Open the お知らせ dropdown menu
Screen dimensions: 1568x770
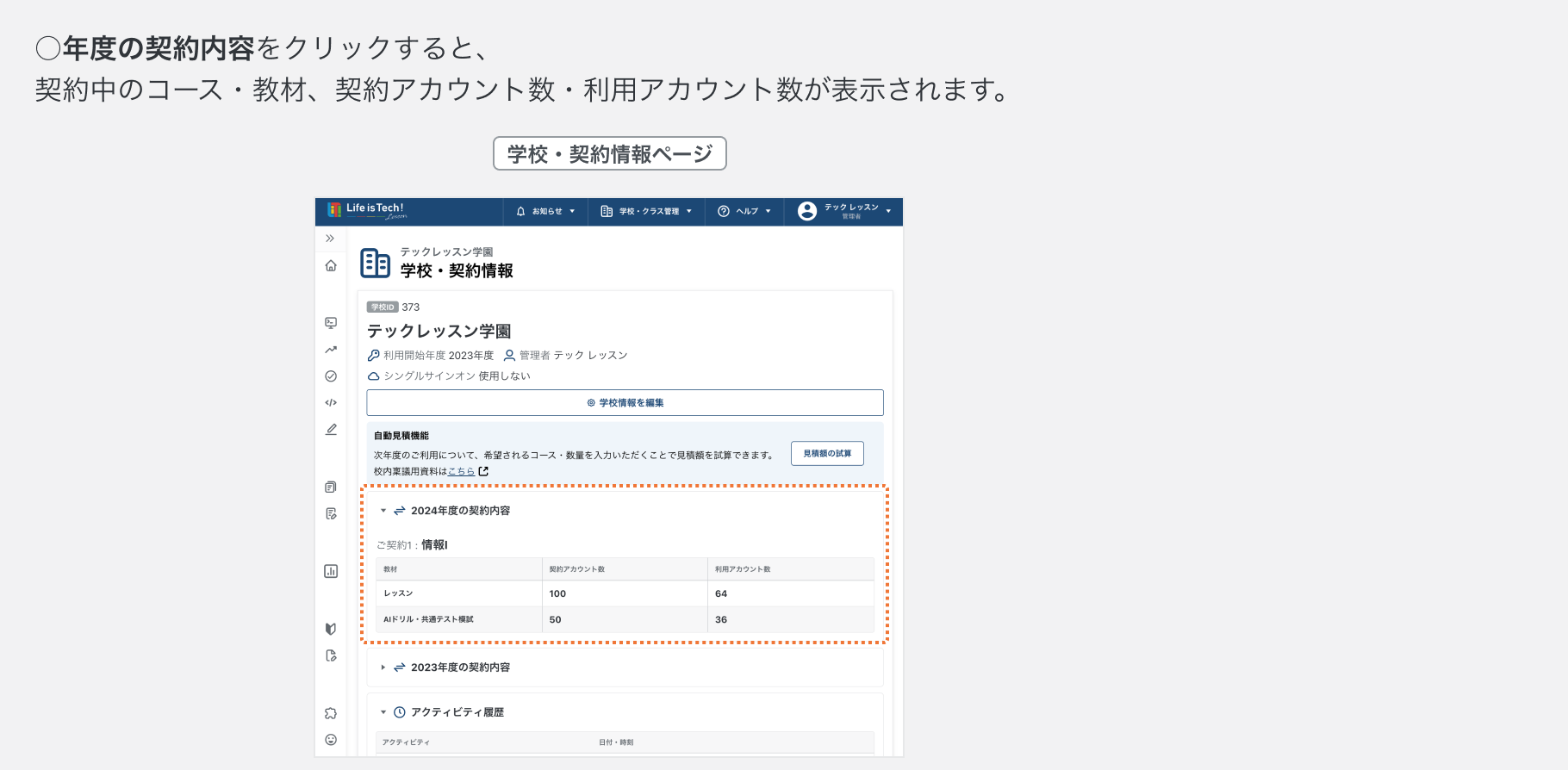coord(545,211)
